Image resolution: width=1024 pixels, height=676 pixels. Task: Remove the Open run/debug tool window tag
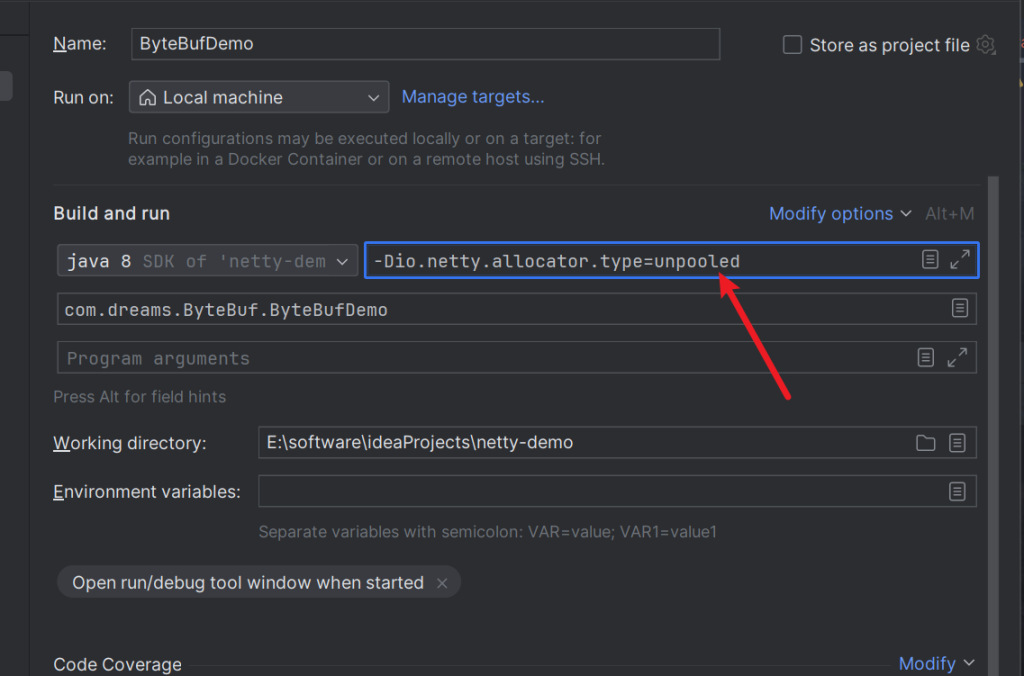(442, 583)
